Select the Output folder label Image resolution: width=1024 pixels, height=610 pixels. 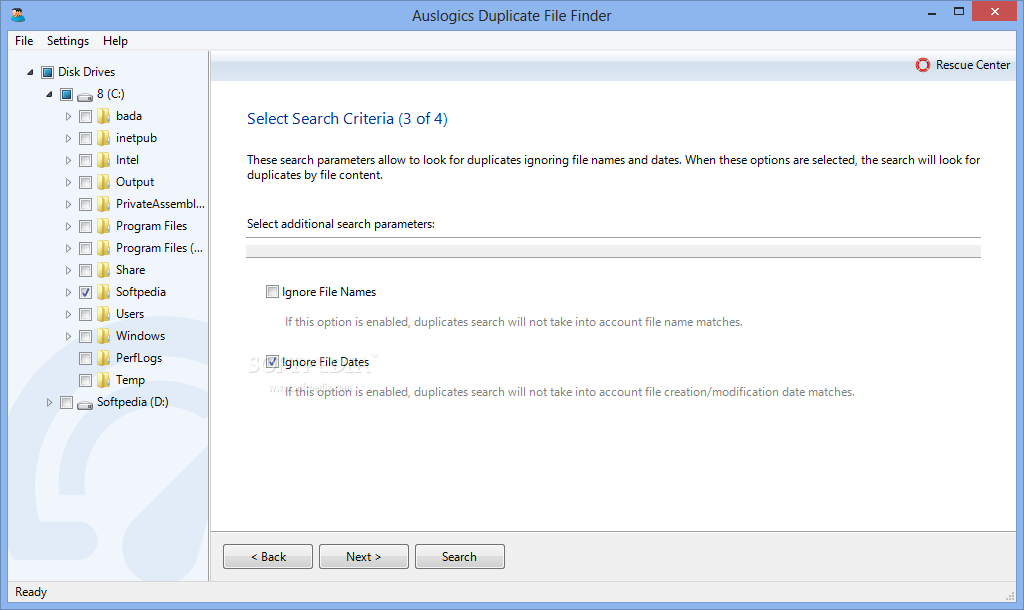tap(135, 182)
